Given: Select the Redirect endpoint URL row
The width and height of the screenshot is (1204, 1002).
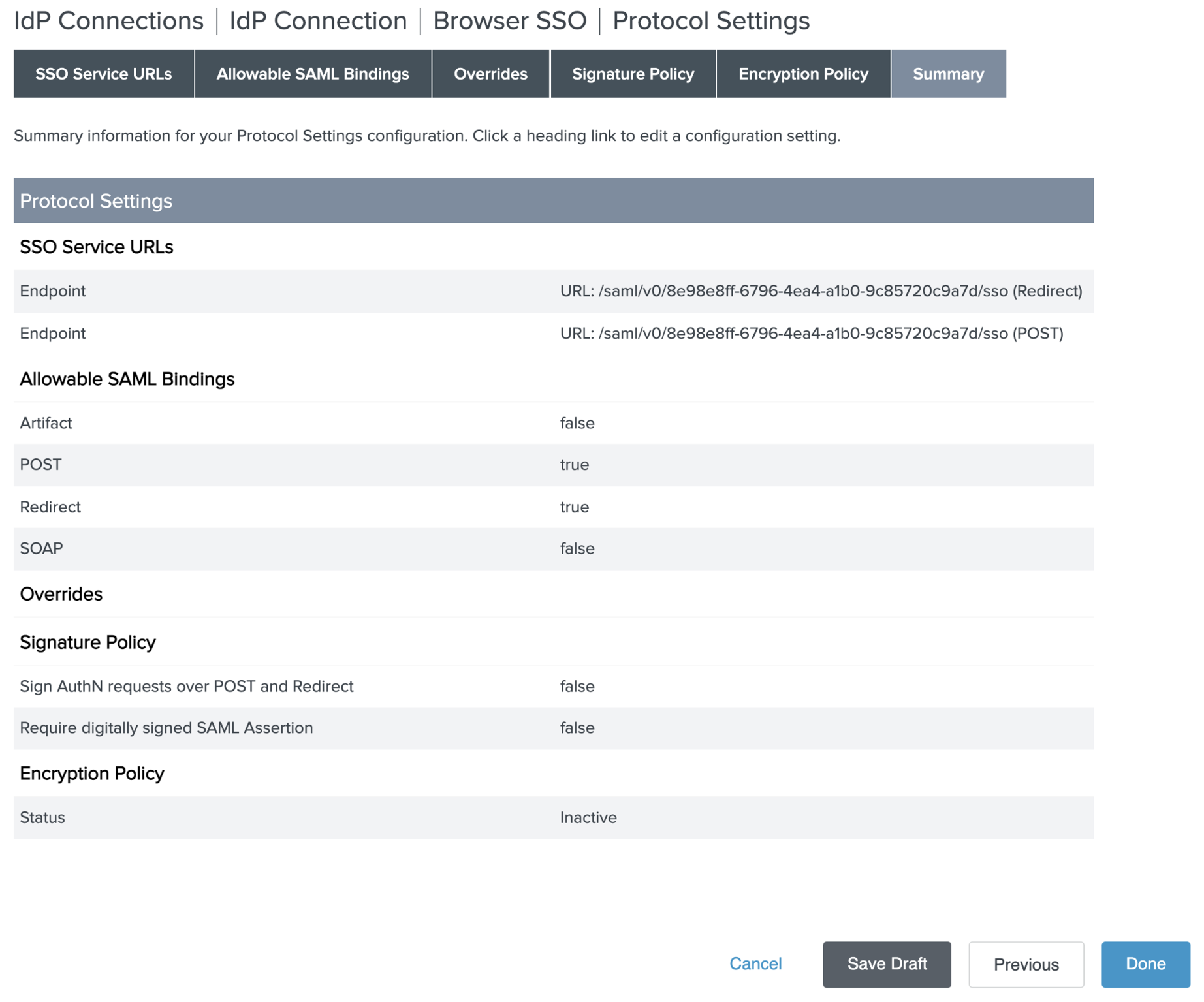Looking at the screenshot, I should [553, 291].
